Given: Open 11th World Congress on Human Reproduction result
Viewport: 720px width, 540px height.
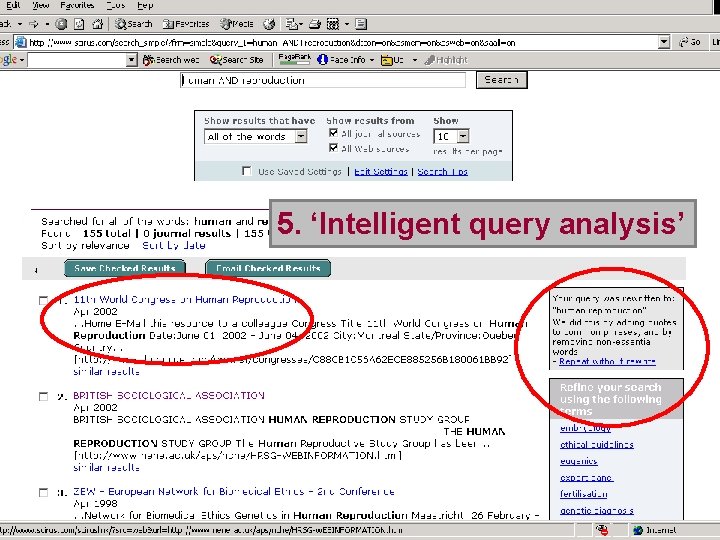Looking at the screenshot, I should (x=185, y=300).
